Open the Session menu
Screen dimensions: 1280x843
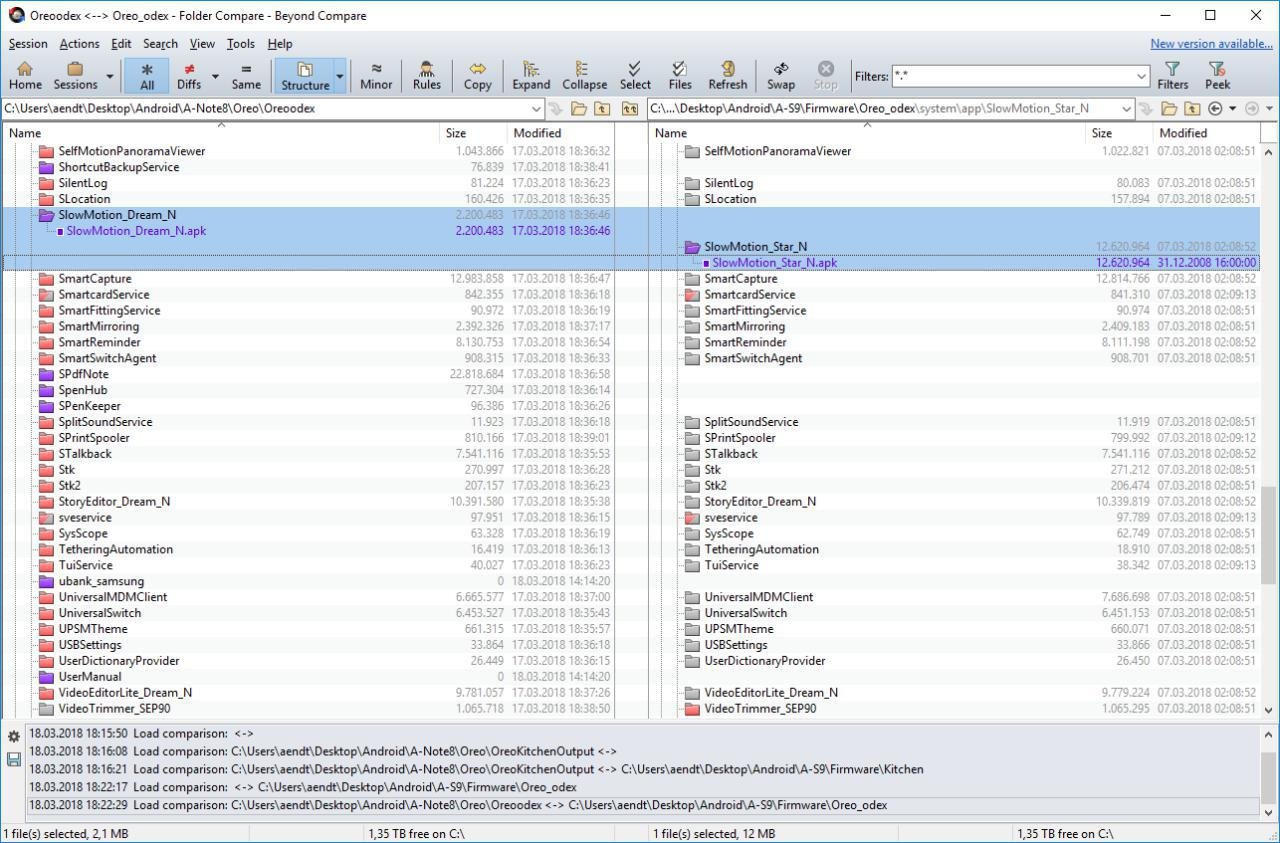pos(28,44)
